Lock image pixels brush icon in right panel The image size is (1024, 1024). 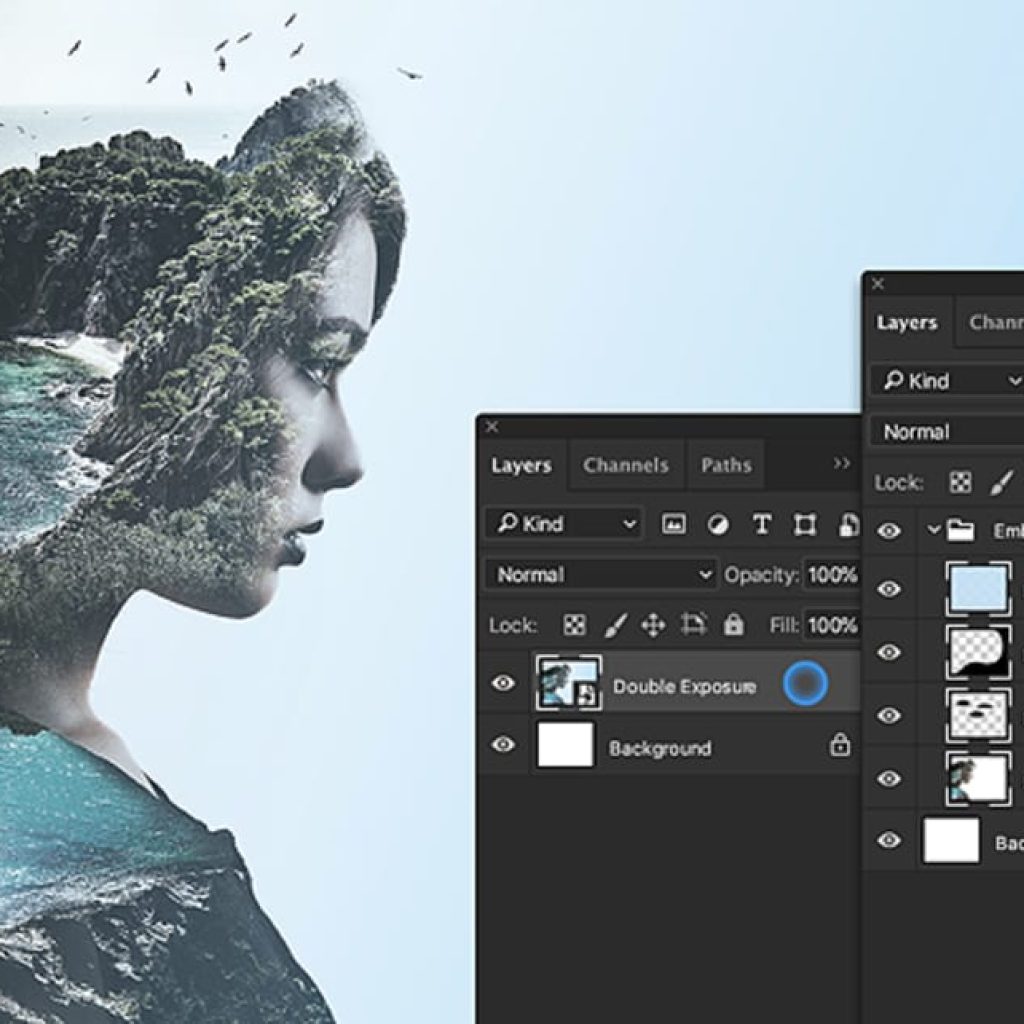click(x=1001, y=483)
